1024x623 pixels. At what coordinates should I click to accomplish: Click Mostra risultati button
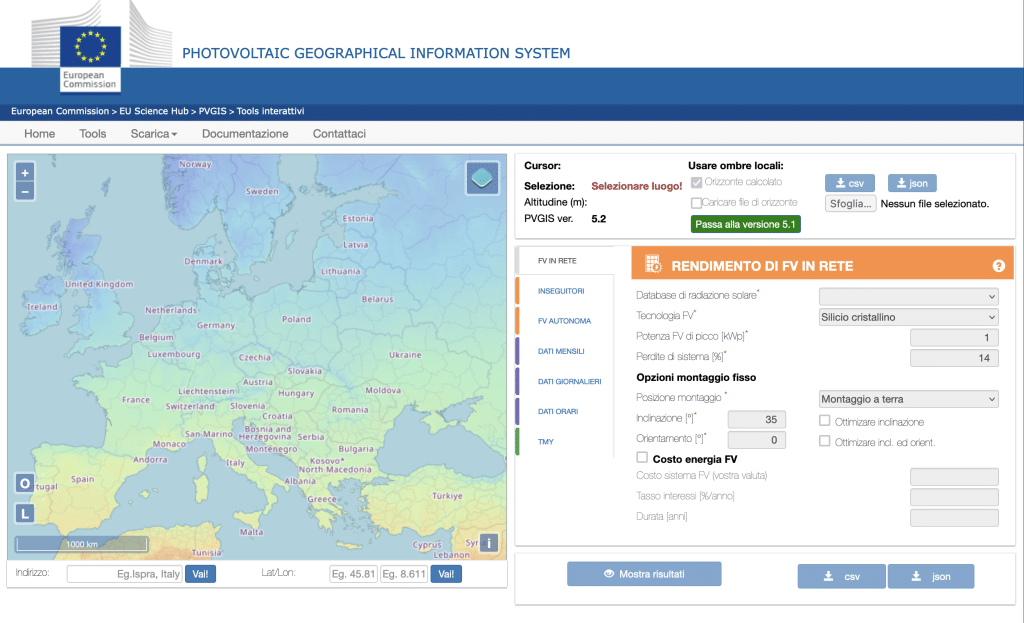644,574
